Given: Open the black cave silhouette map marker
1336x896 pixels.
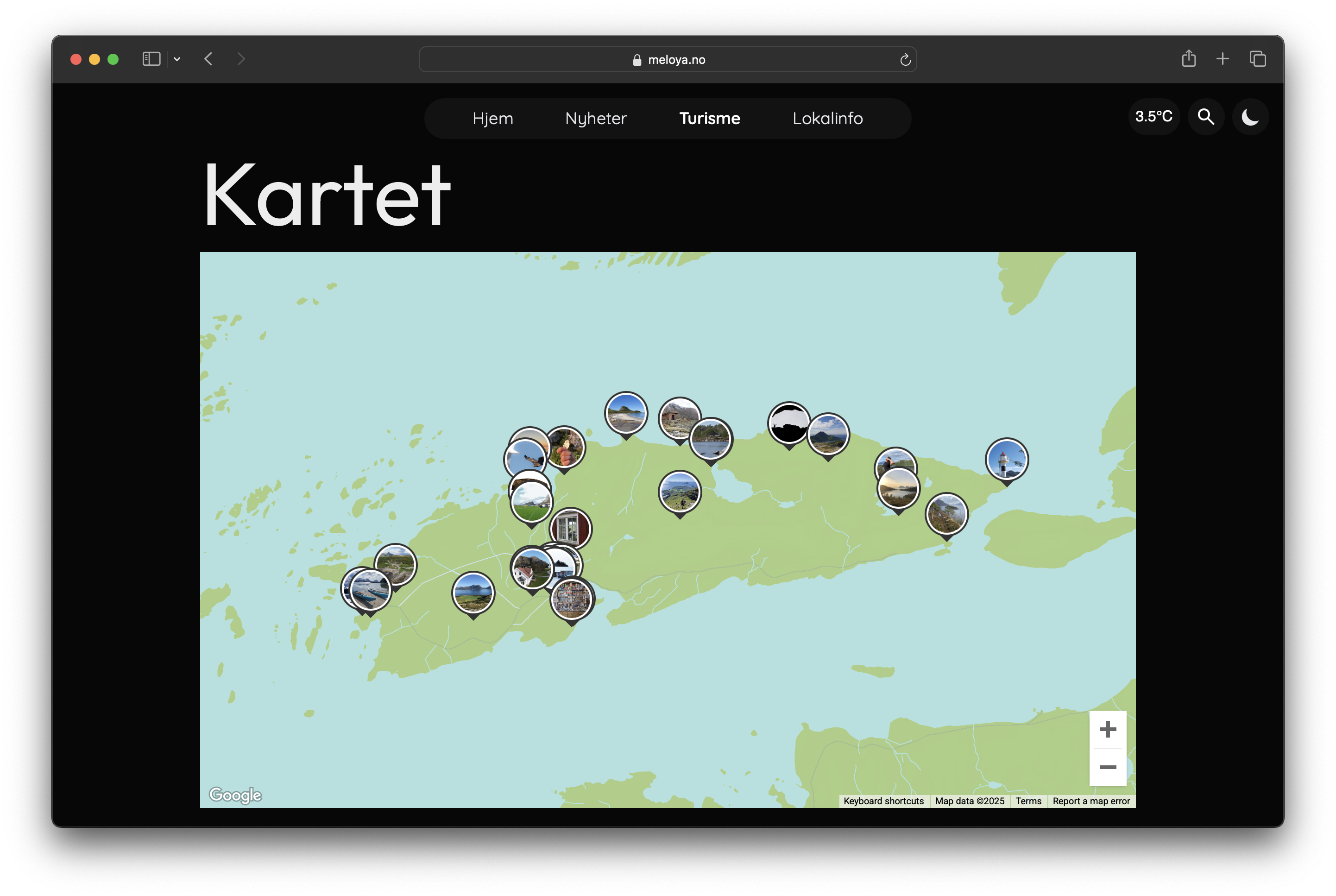Looking at the screenshot, I should [788, 424].
